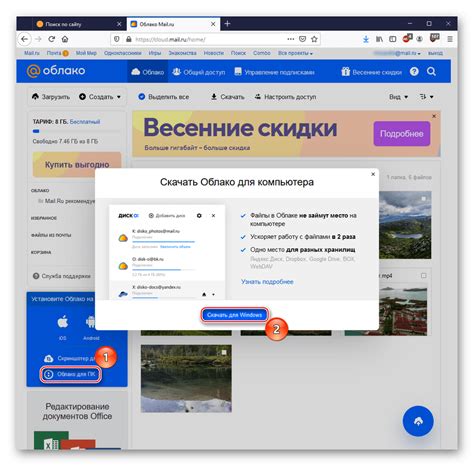Open the mountain lake photo thumbnail

tap(405, 225)
